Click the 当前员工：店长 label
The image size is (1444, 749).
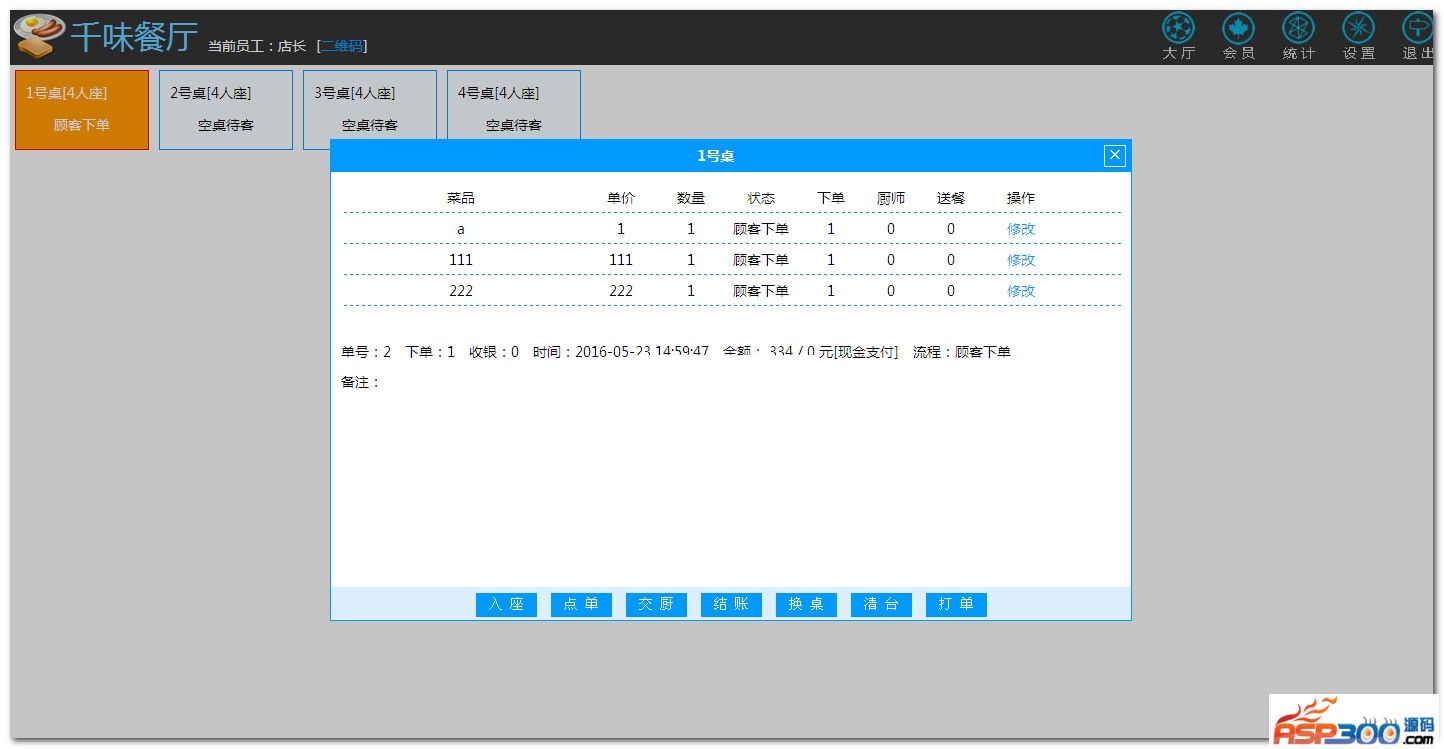[x=257, y=46]
